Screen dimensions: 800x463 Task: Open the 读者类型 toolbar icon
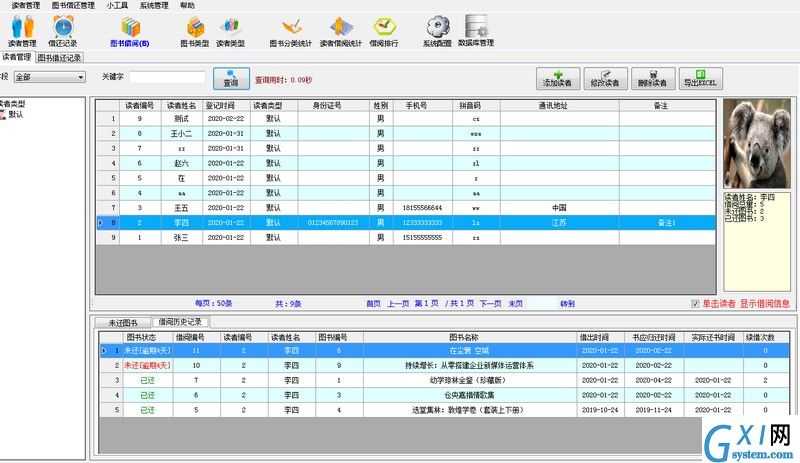click(231, 31)
